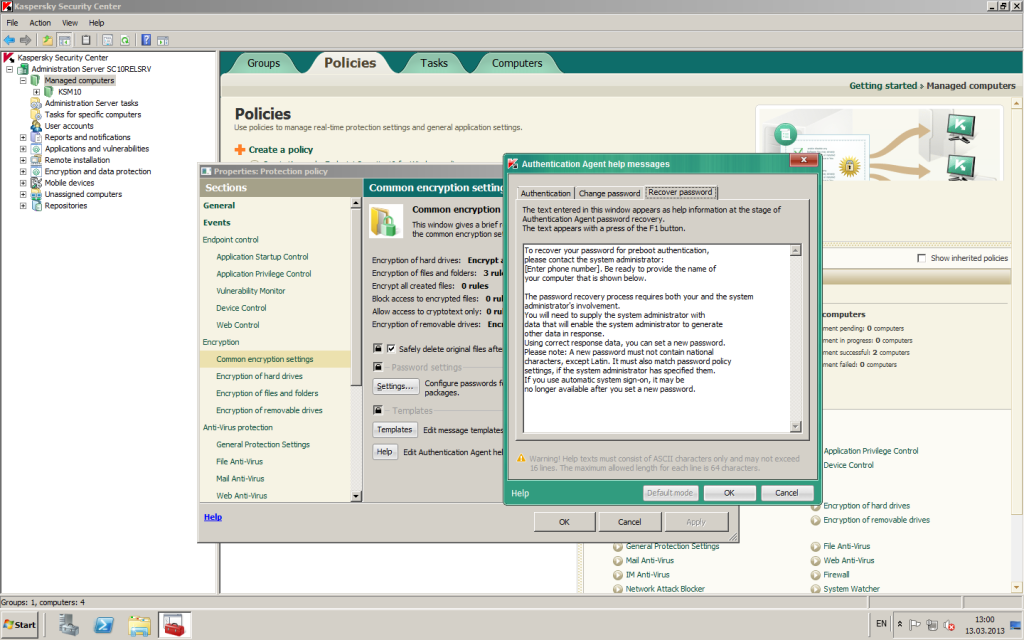Click Cancel in Authentication Agent help dialog
This screenshot has height=640, width=1024.
787,493
